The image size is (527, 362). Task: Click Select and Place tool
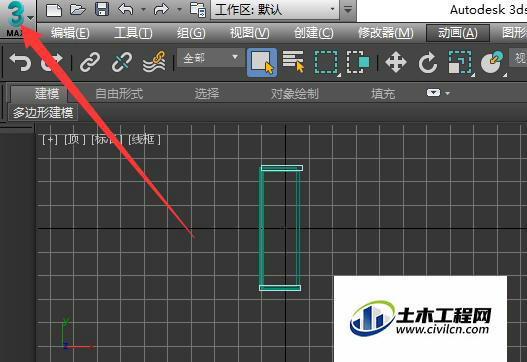[x=492, y=63]
